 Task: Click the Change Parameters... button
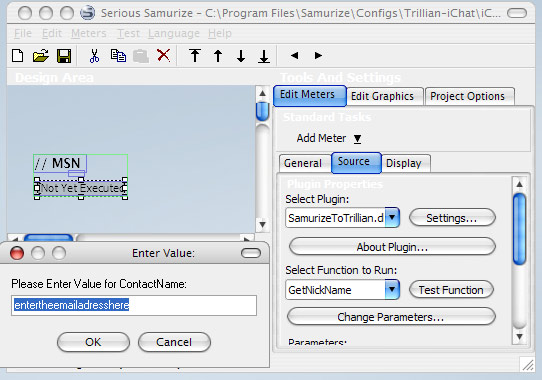point(391,317)
